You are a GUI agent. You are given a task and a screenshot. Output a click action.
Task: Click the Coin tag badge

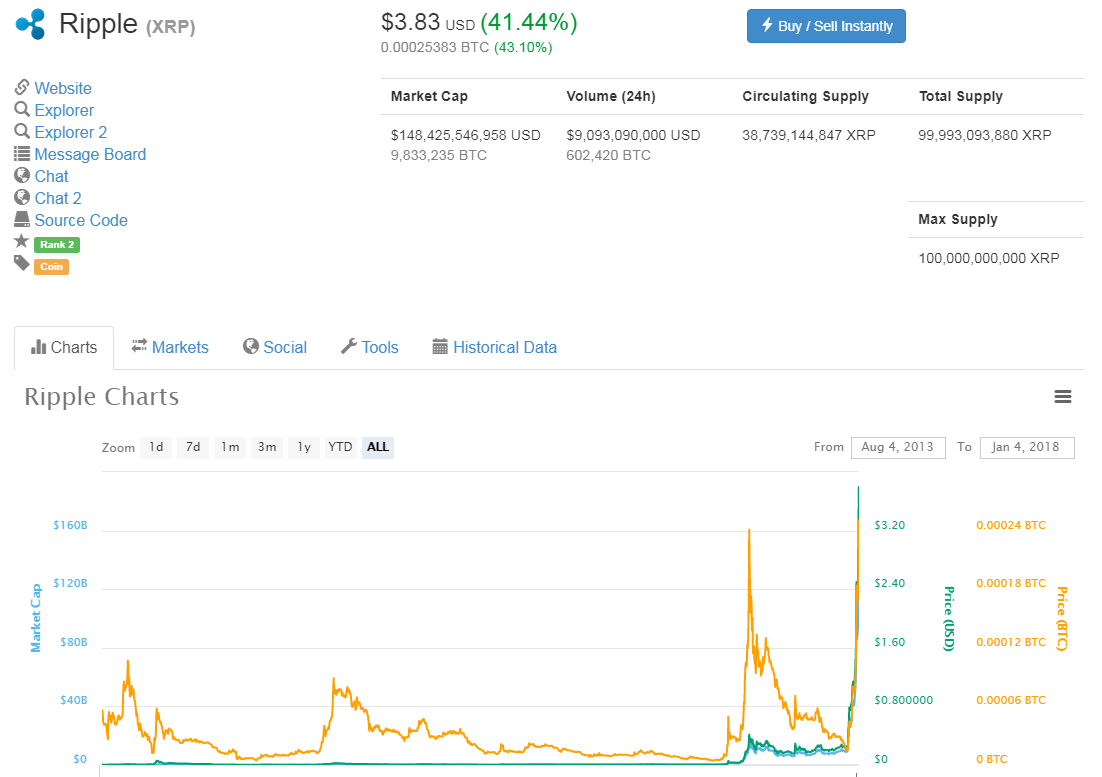[51, 266]
